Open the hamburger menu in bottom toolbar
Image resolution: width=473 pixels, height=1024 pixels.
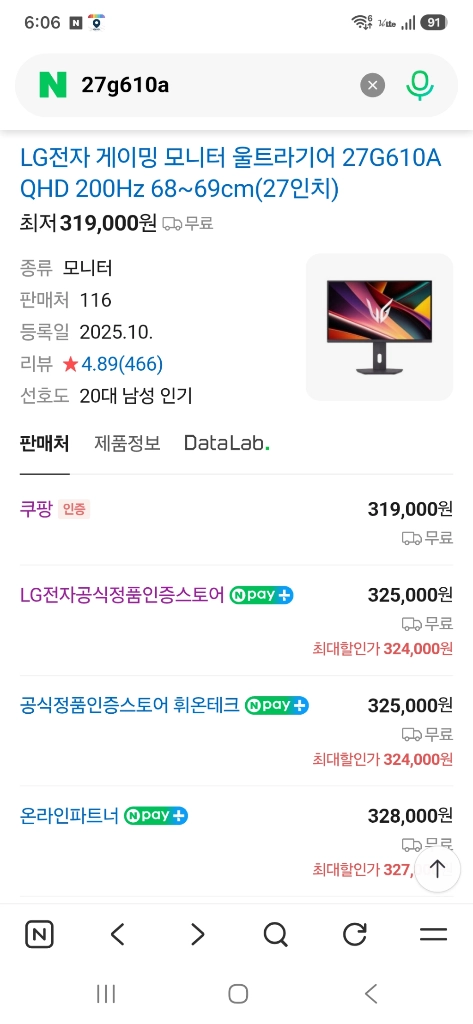point(433,935)
